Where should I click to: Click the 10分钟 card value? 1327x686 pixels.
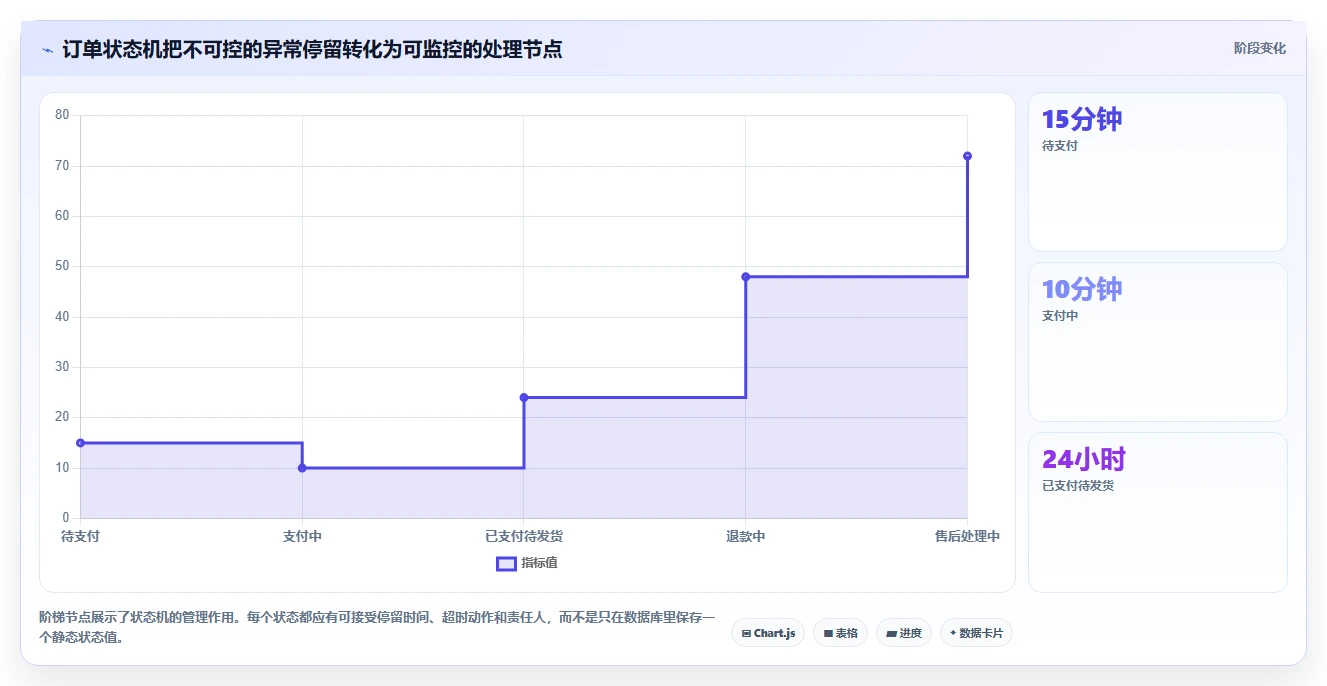(1082, 289)
